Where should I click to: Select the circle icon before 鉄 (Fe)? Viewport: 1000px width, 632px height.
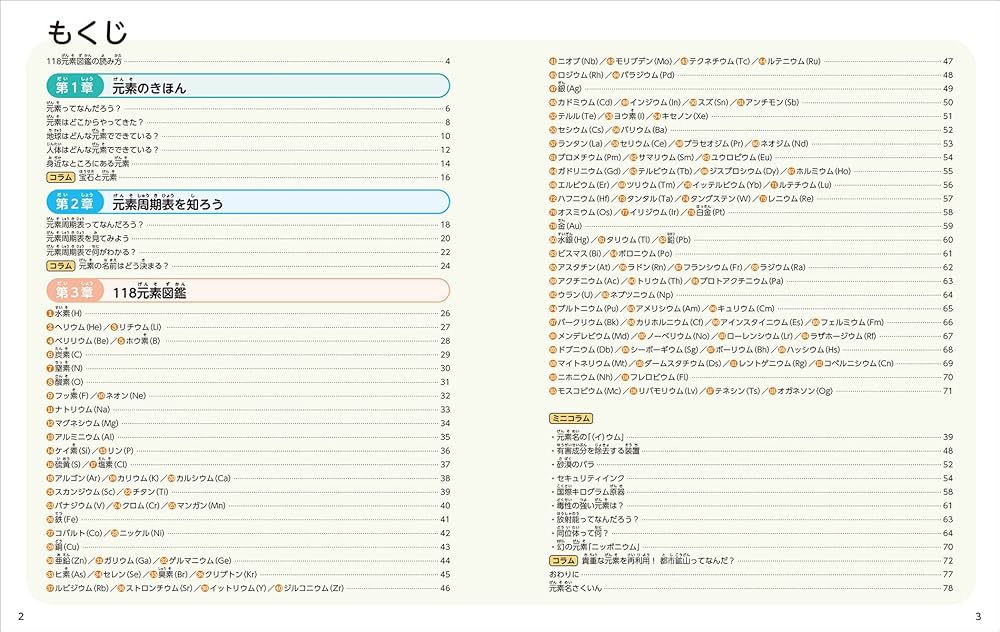click(x=49, y=519)
